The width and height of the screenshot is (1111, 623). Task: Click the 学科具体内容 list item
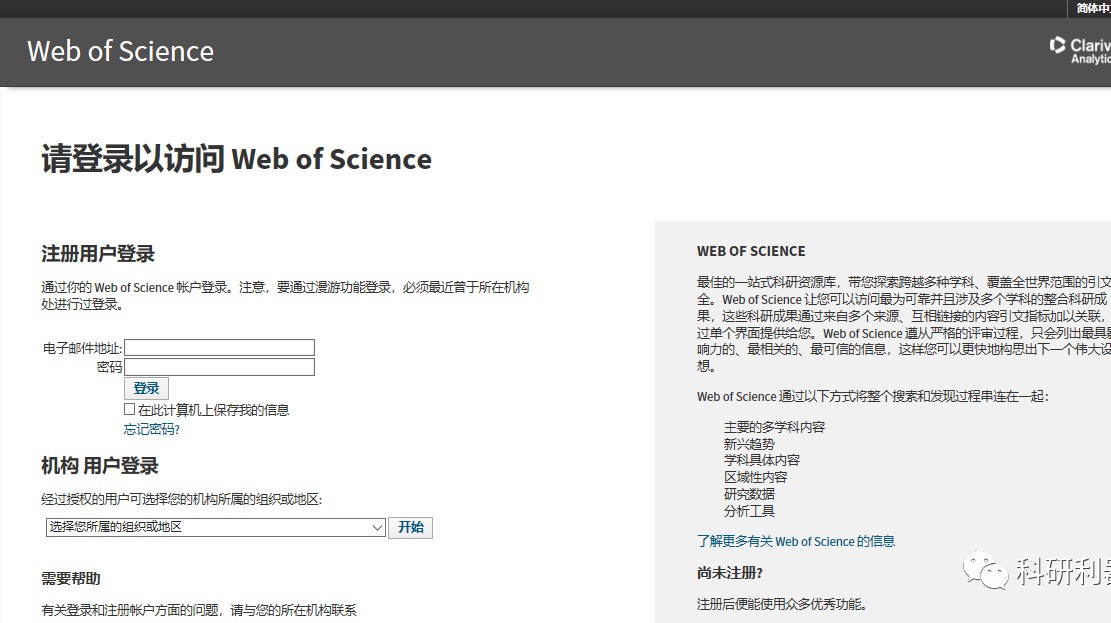[x=762, y=461]
